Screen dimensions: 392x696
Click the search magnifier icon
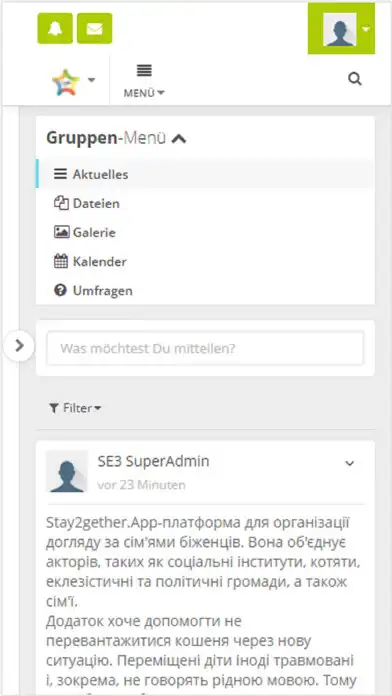355,79
